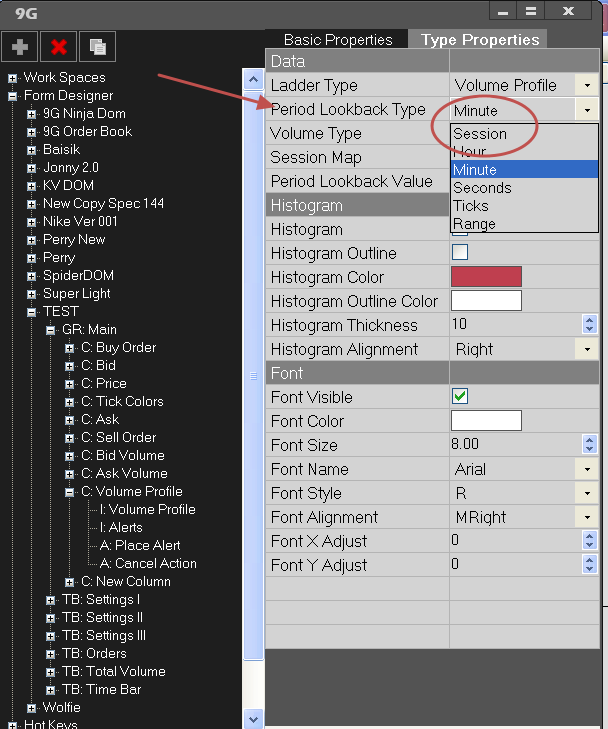This screenshot has height=729, width=608.
Task: Select the Nike Ver 001 item
Action: pos(80,221)
